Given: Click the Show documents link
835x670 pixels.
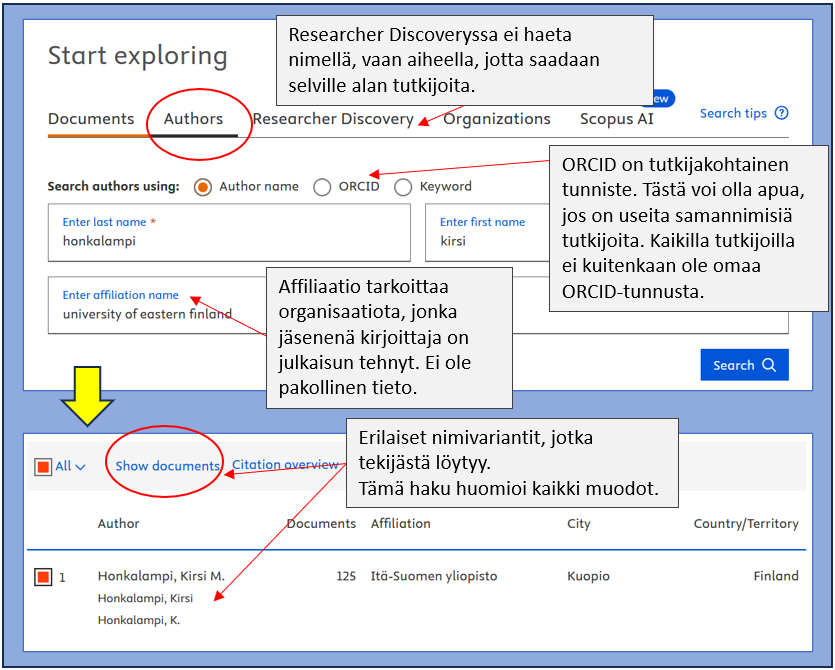Looking at the screenshot, I should 167,466.
